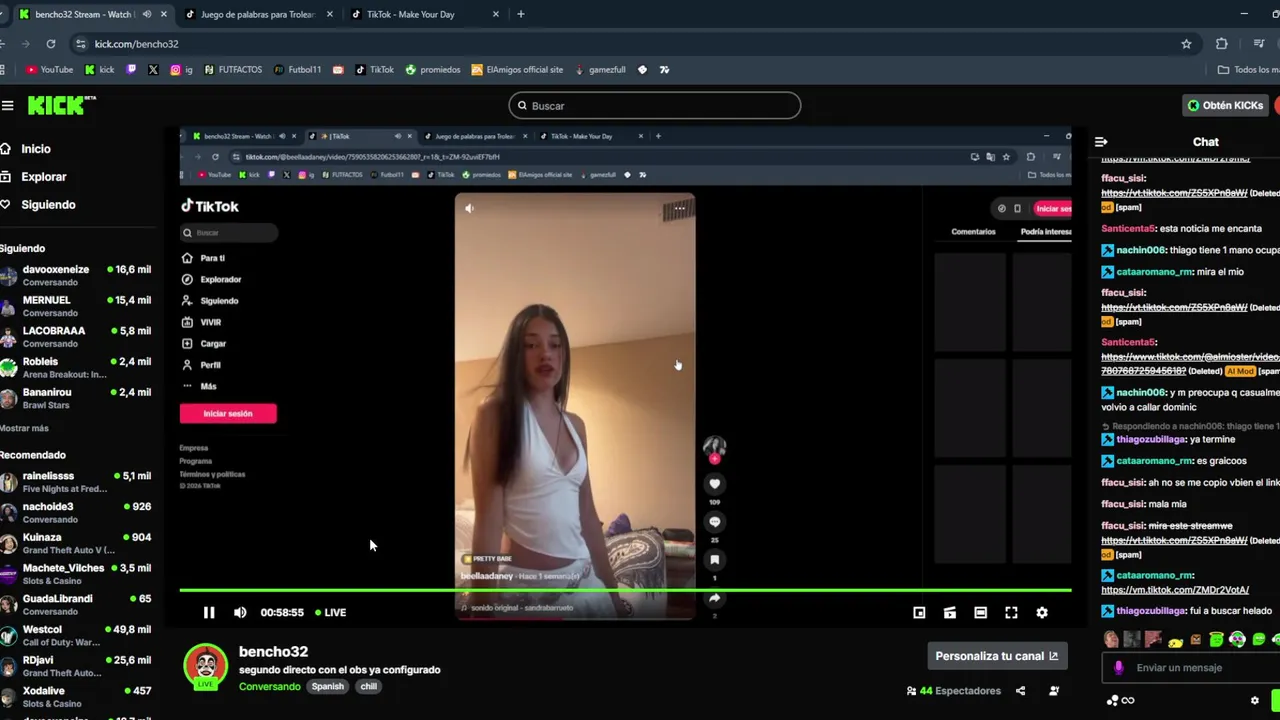Open gamezfull bookmark
Viewport: 1280px width, 720px height.
[600, 70]
